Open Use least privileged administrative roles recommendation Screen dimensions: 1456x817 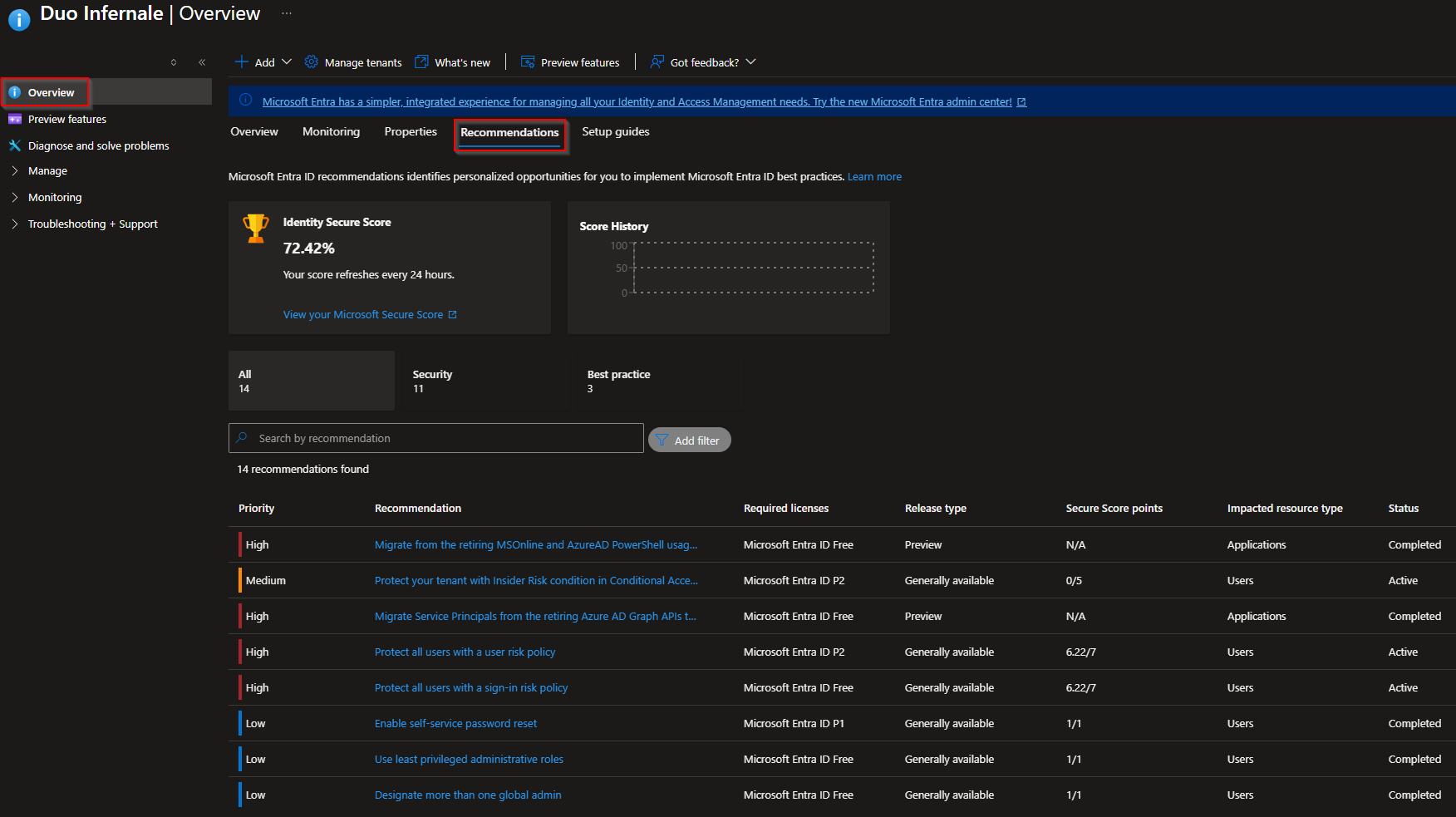tap(469, 759)
